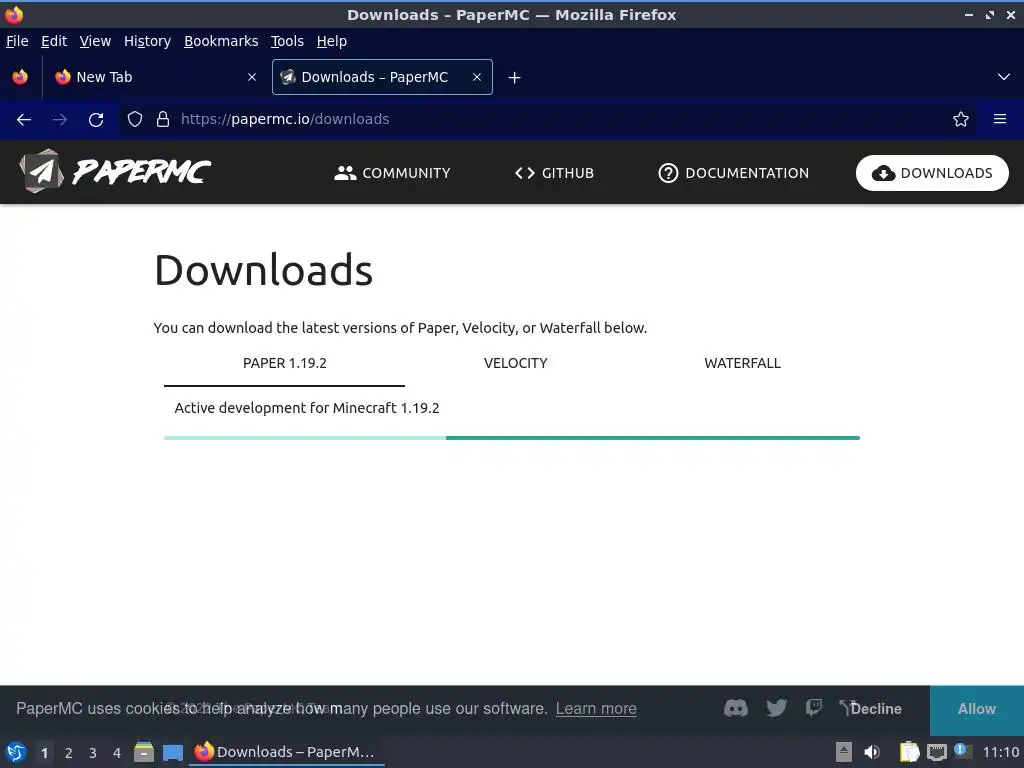
Task: Switch to the WATERFALL tab
Action: [x=743, y=363]
